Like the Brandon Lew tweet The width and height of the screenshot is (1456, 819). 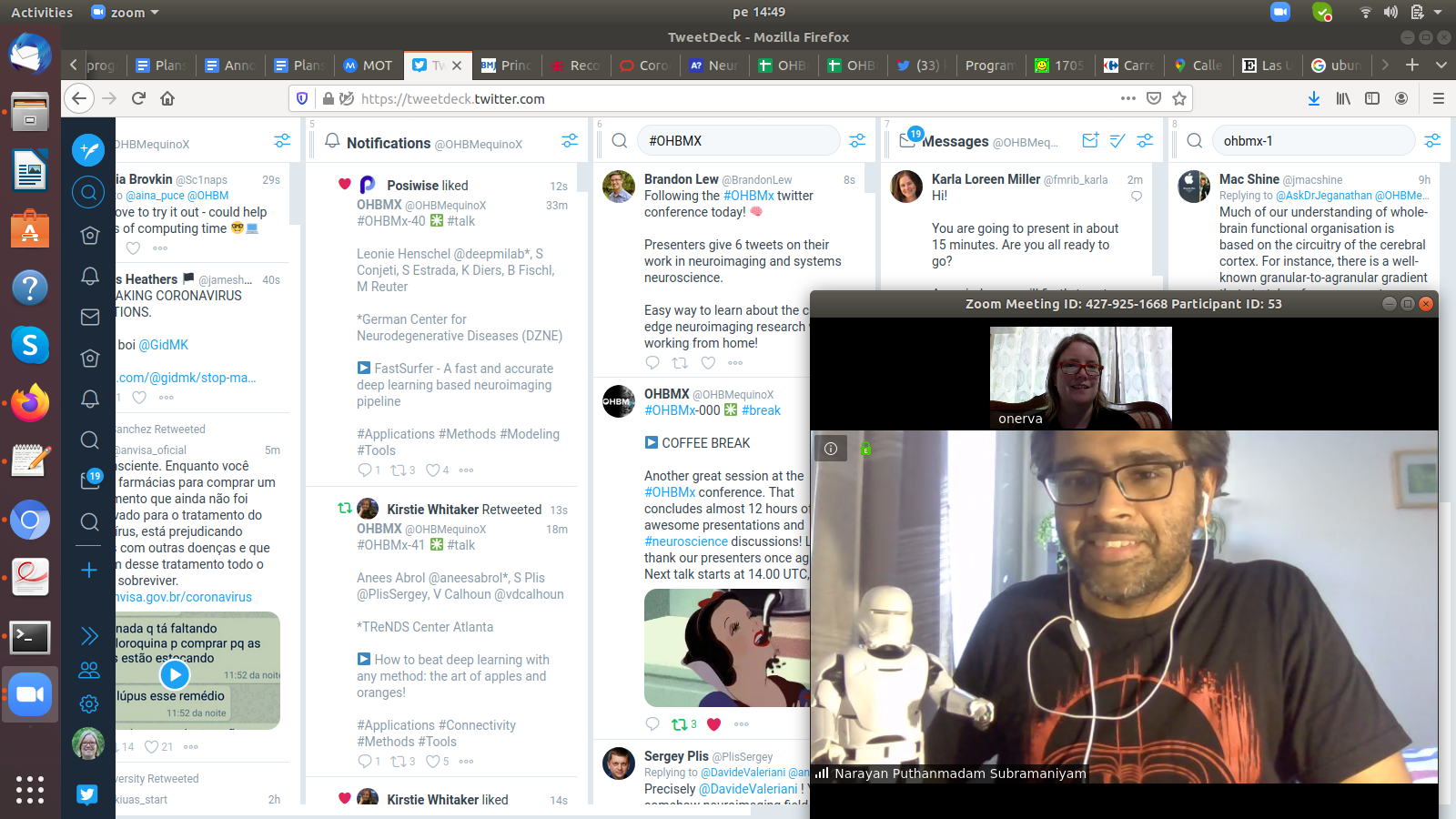(x=708, y=363)
